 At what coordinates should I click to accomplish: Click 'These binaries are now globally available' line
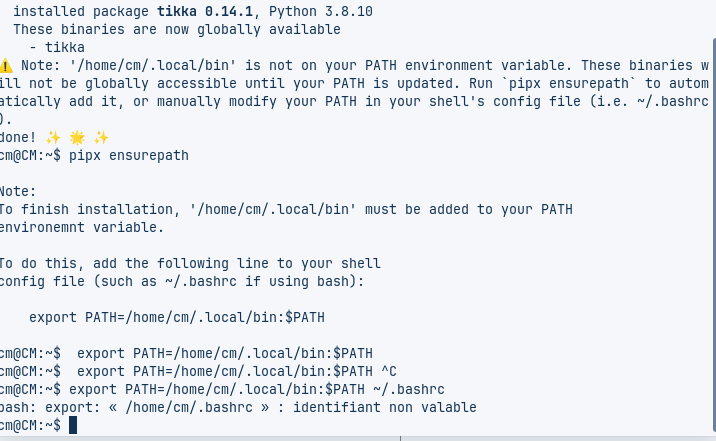pyautogui.click(x=177, y=30)
